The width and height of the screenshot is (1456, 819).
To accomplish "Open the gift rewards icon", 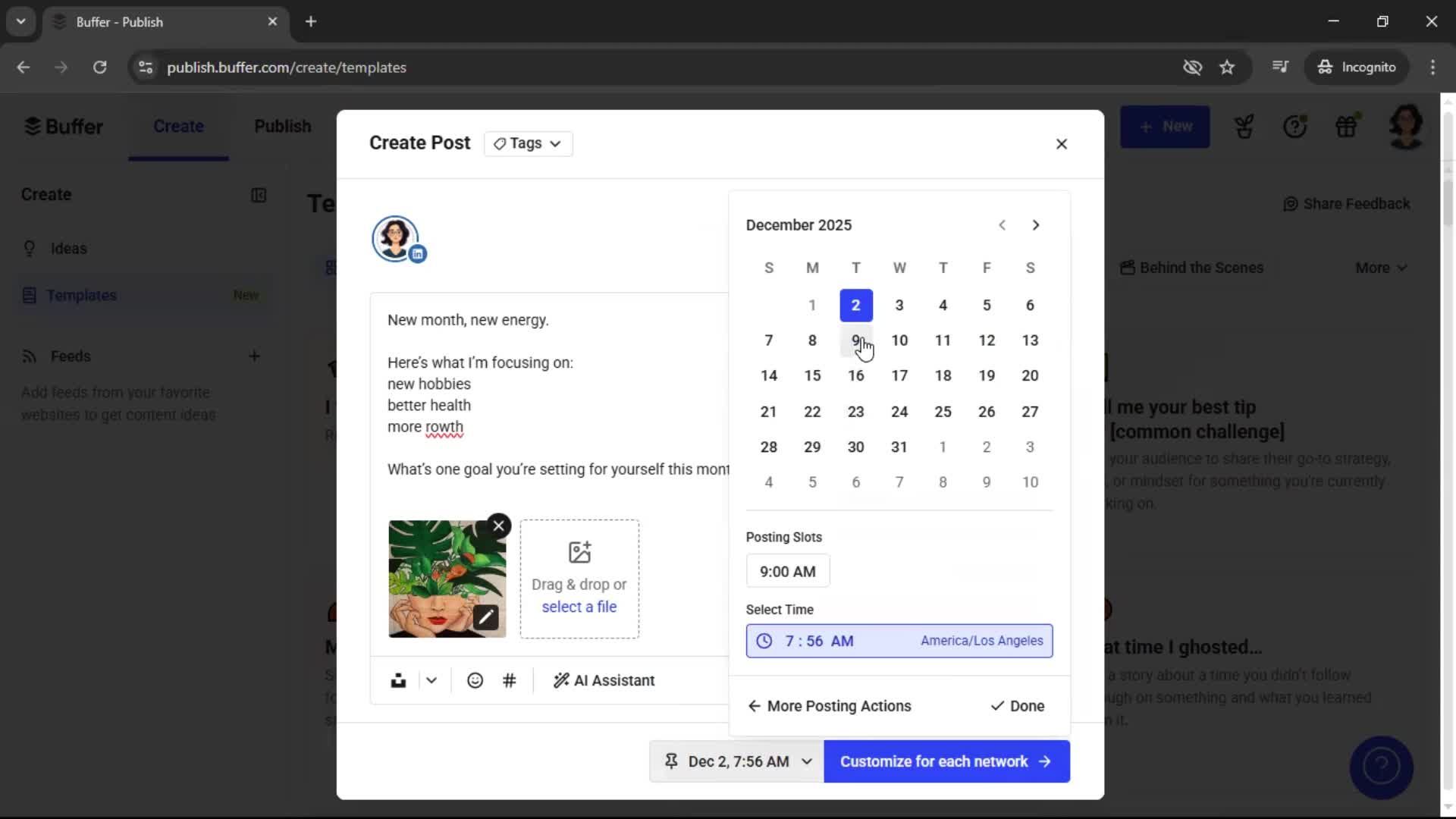I will click(x=1348, y=127).
